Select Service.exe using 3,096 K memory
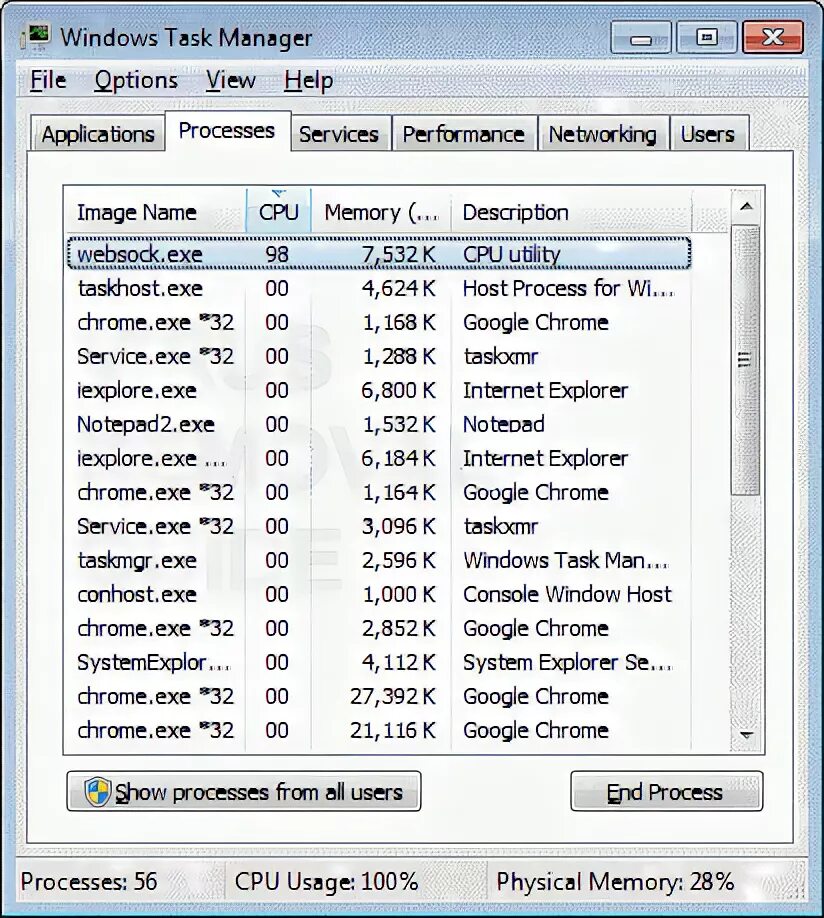The height and width of the screenshot is (918, 824). [x=379, y=526]
